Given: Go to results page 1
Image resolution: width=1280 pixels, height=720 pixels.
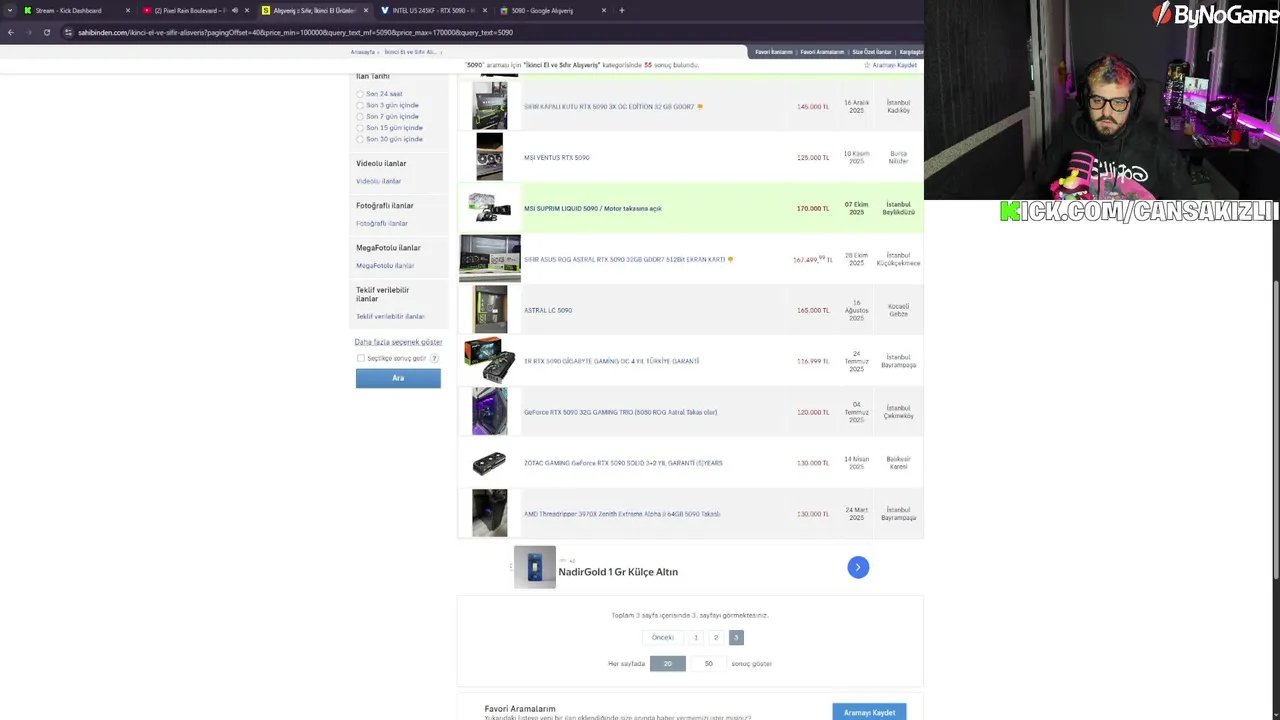Looking at the screenshot, I should (696, 637).
